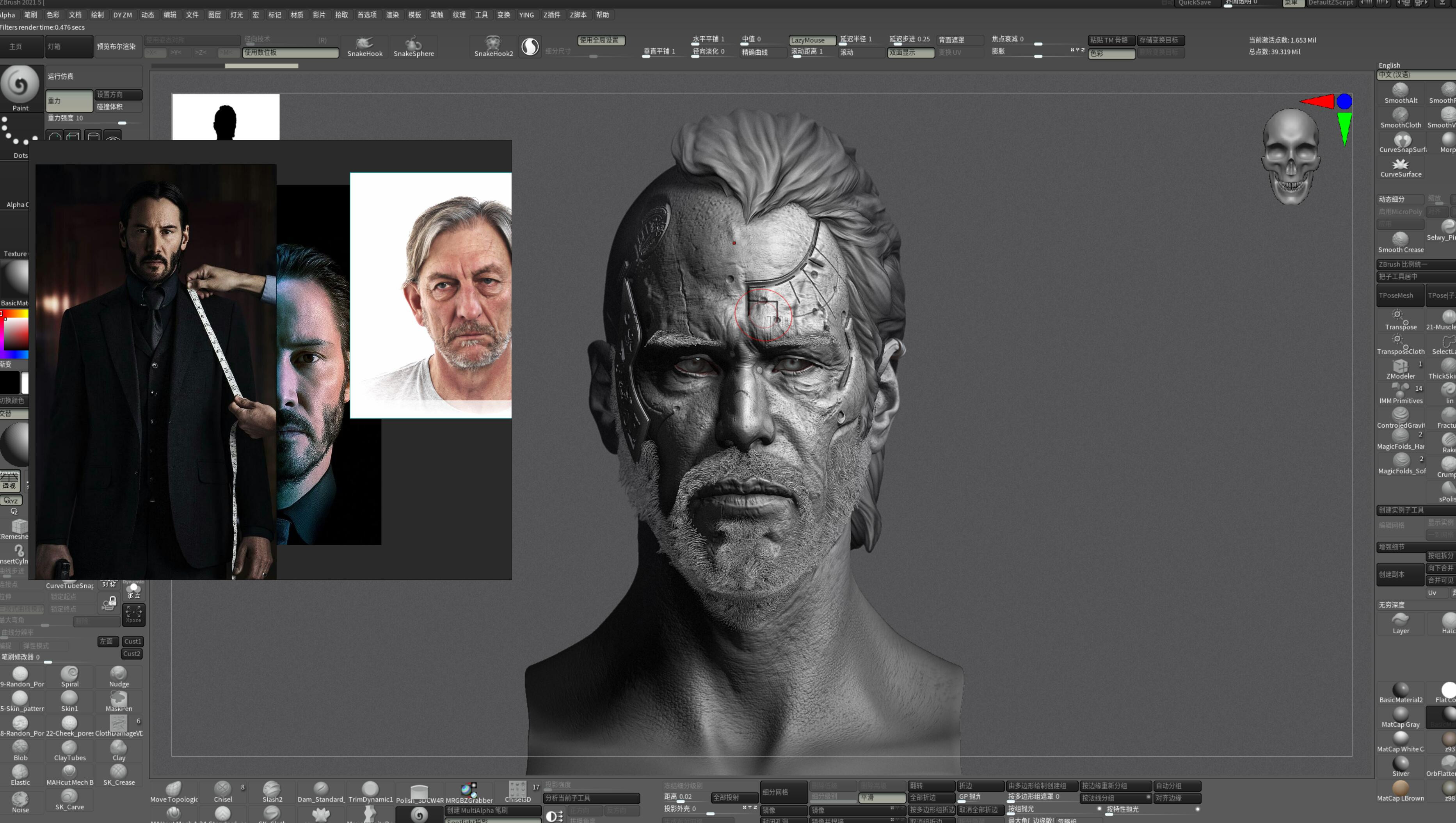Open the Z插件 plugin menu

(552, 15)
